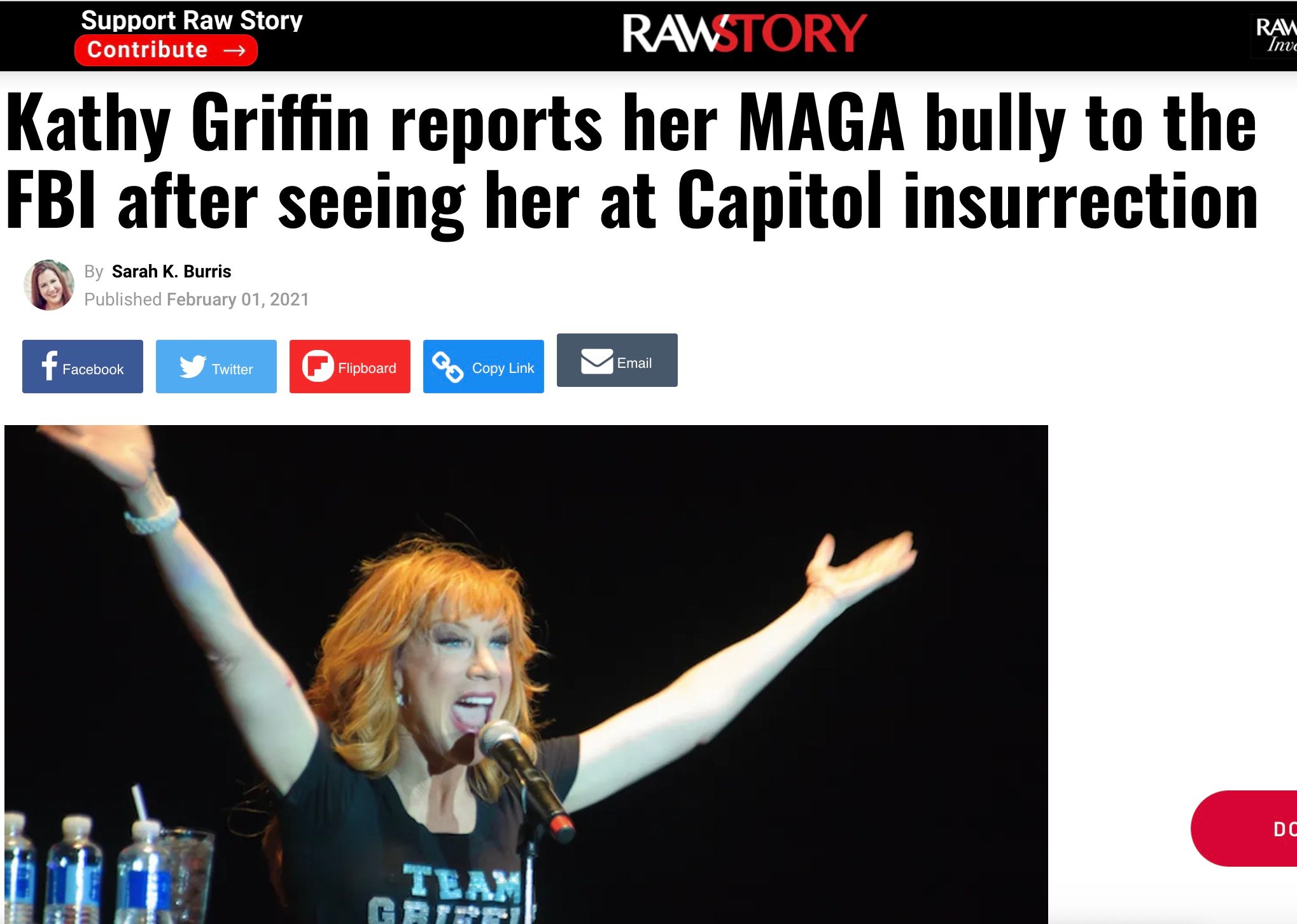Click the Flipboard logo icon
The height and width of the screenshot is (924, 1297).
(318, 367)
